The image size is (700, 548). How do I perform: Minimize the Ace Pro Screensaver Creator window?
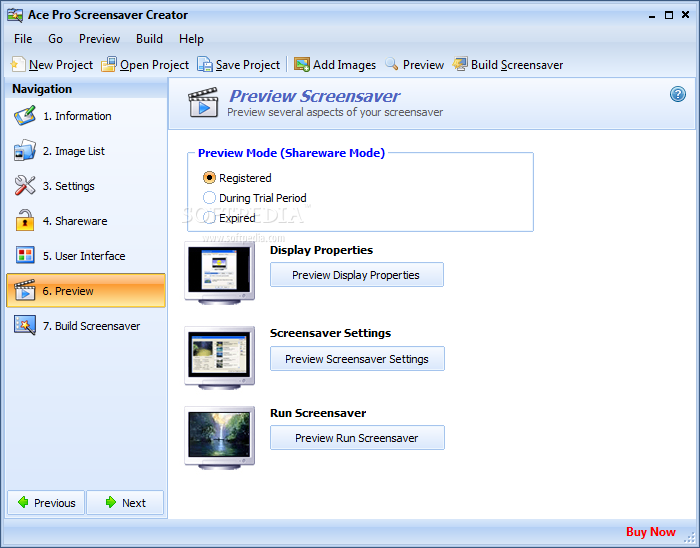tap(652, 16)
